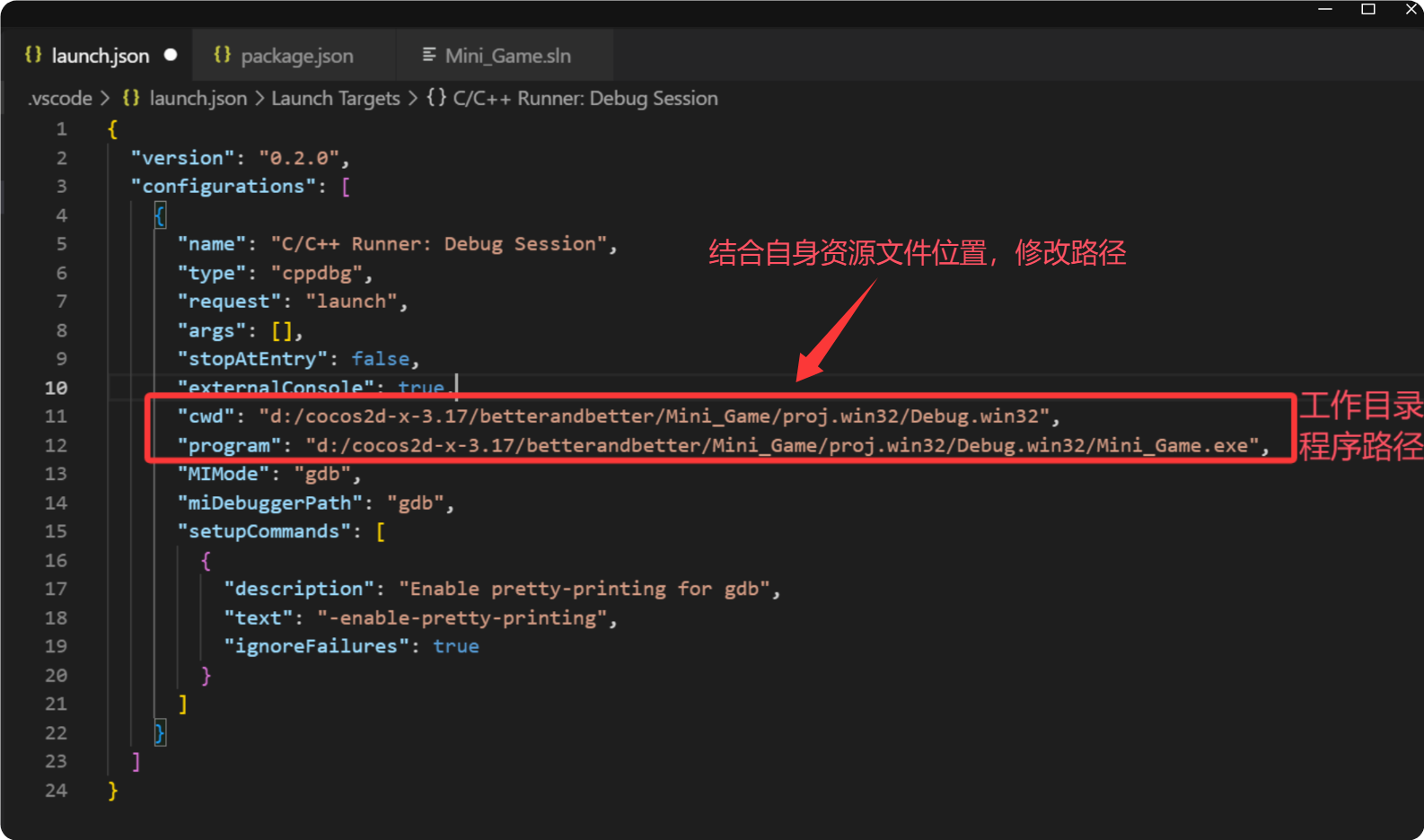Click the "ignoreFailures" key on line 19
This screenshot has height=840, width=1424.
pyautogui.click(x=316, y=646)
